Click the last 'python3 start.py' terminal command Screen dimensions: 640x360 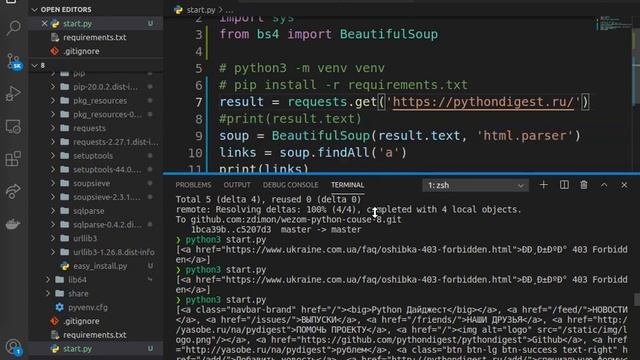[x=225, y=300]
